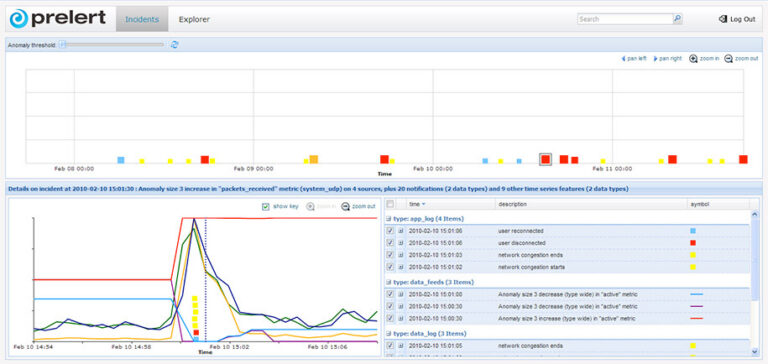Viewport: 768px width, 364px height.
Task: Uncheck the user reconnected row checkbox
Action: (x=390, y=230)
